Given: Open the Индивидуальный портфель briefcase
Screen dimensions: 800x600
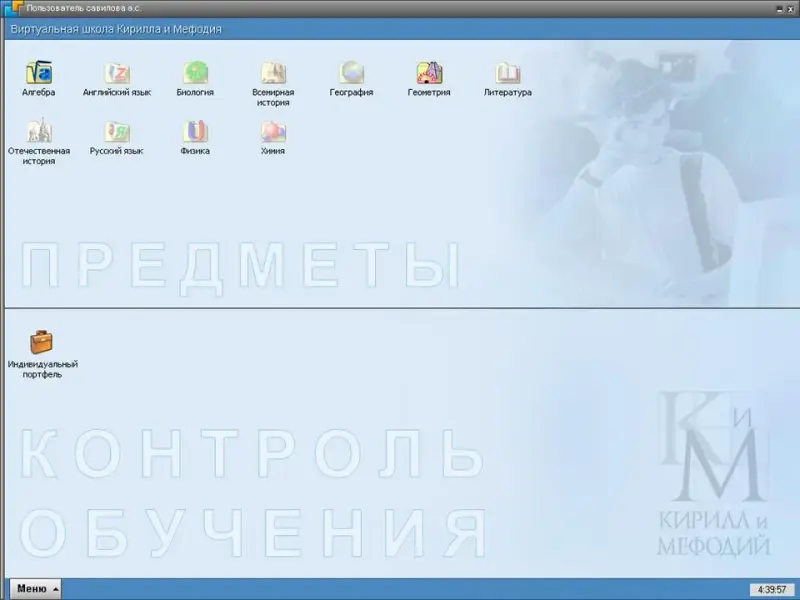Looking at the screenshot, I should click(42, 343).
